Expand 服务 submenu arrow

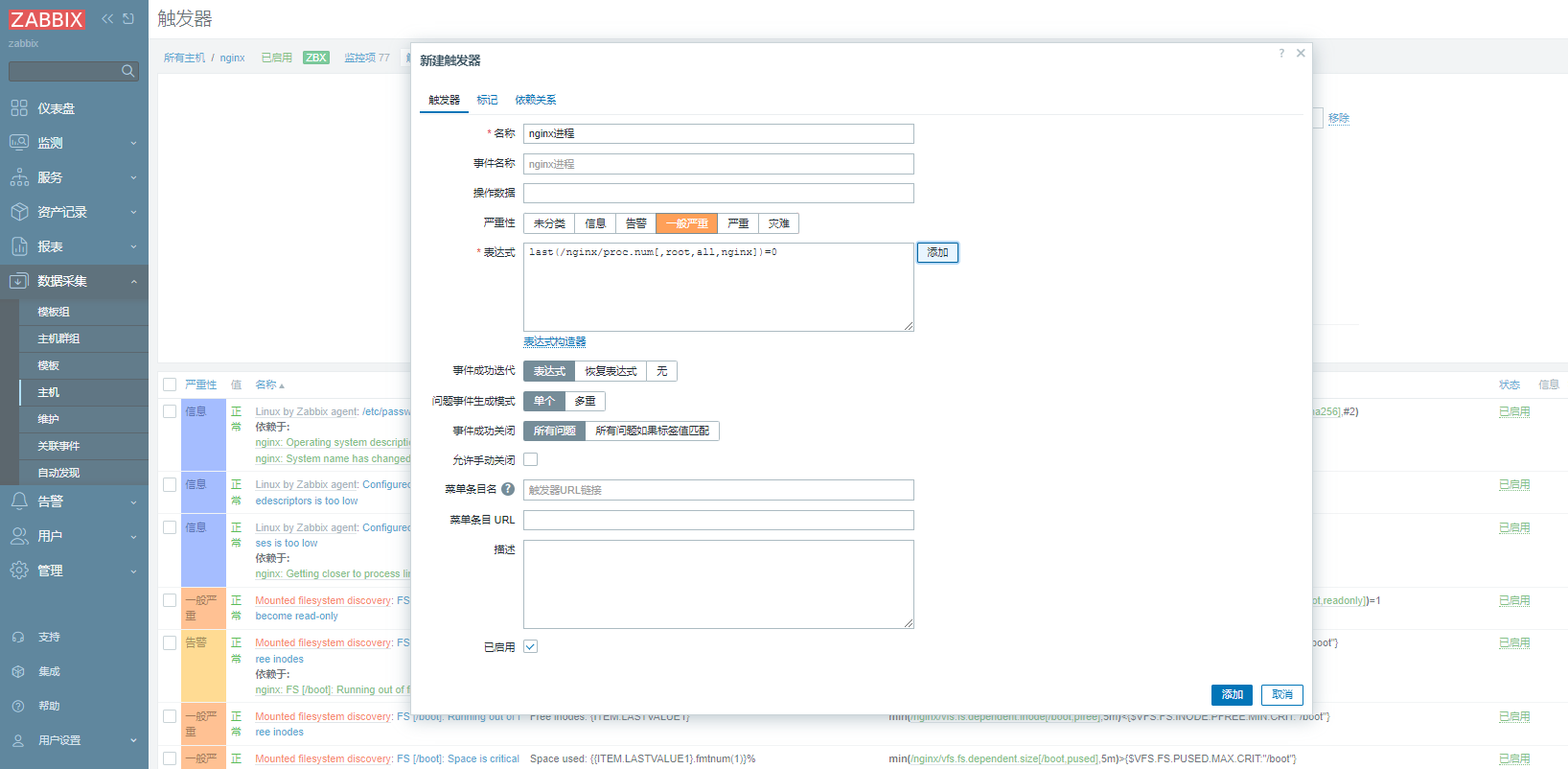(x=133, y=177)
